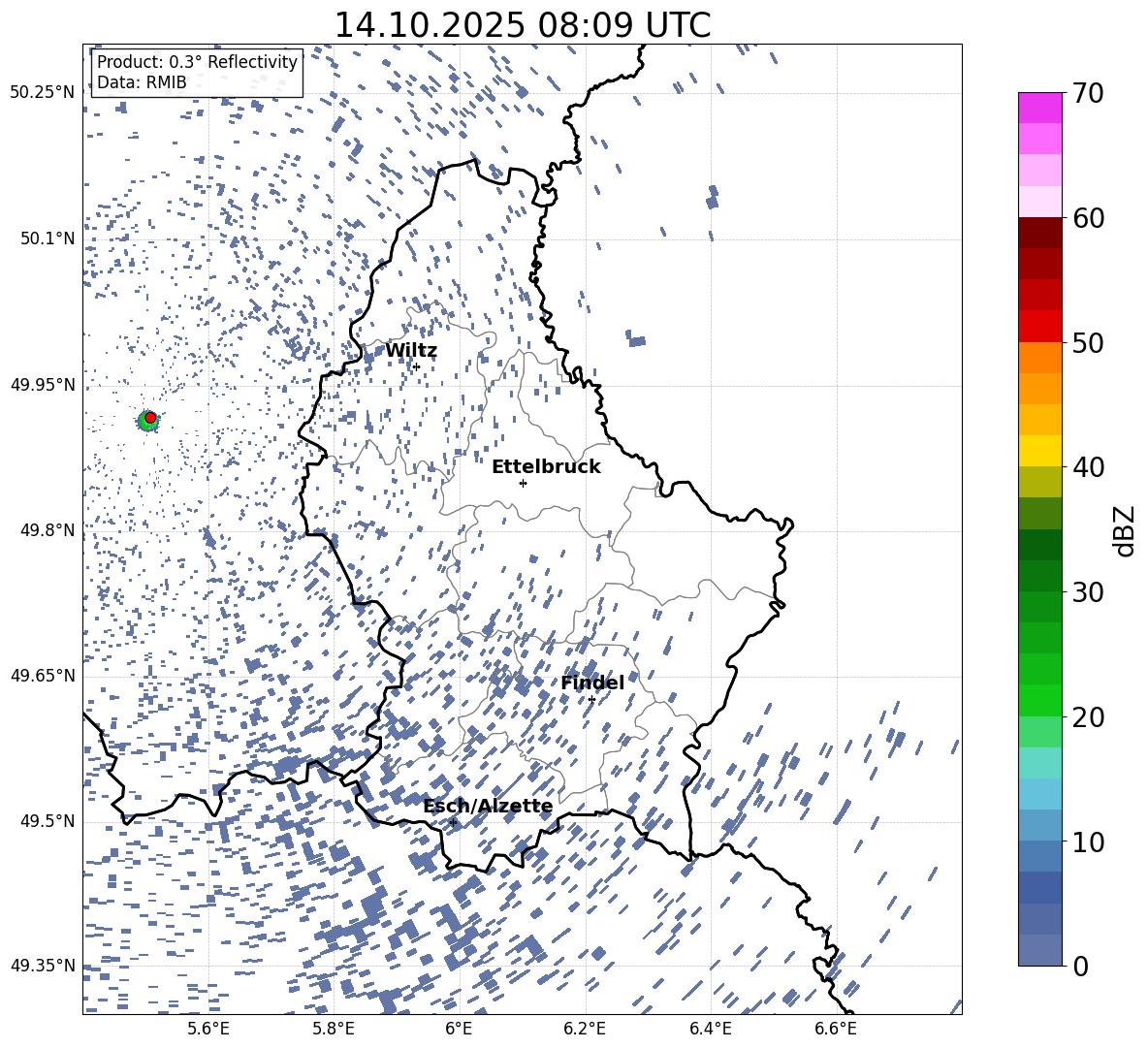1148x1048 pixels.
Task: Select the yellow swatch above 40 dBZ
Action: pyautogui.click(x=1040, y=451)
